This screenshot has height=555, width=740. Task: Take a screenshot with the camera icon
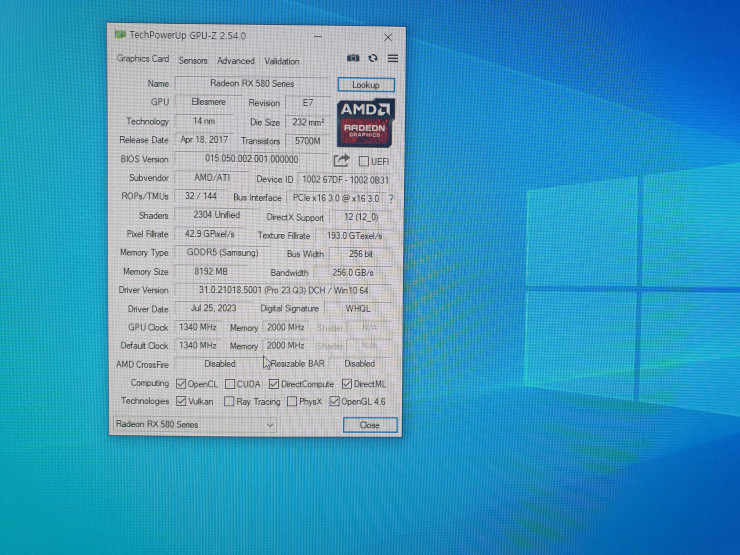tap(353, 58)
